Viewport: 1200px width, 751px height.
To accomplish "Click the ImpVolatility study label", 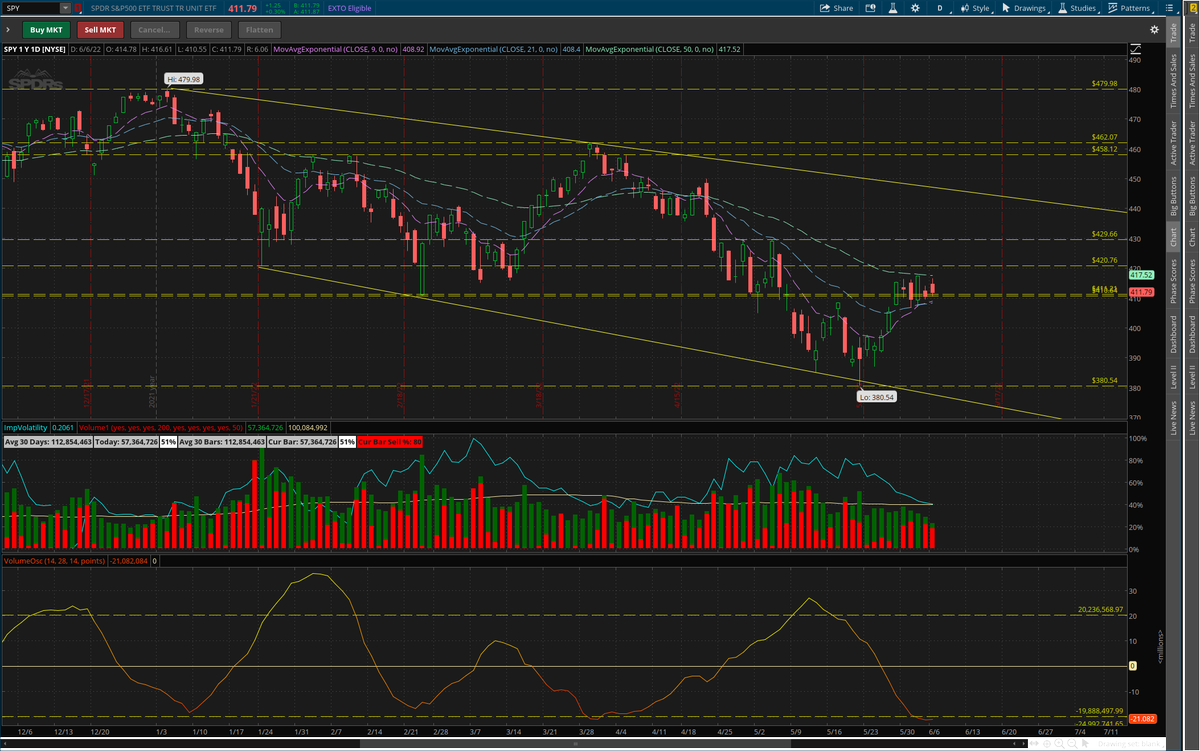I will 26,427.
